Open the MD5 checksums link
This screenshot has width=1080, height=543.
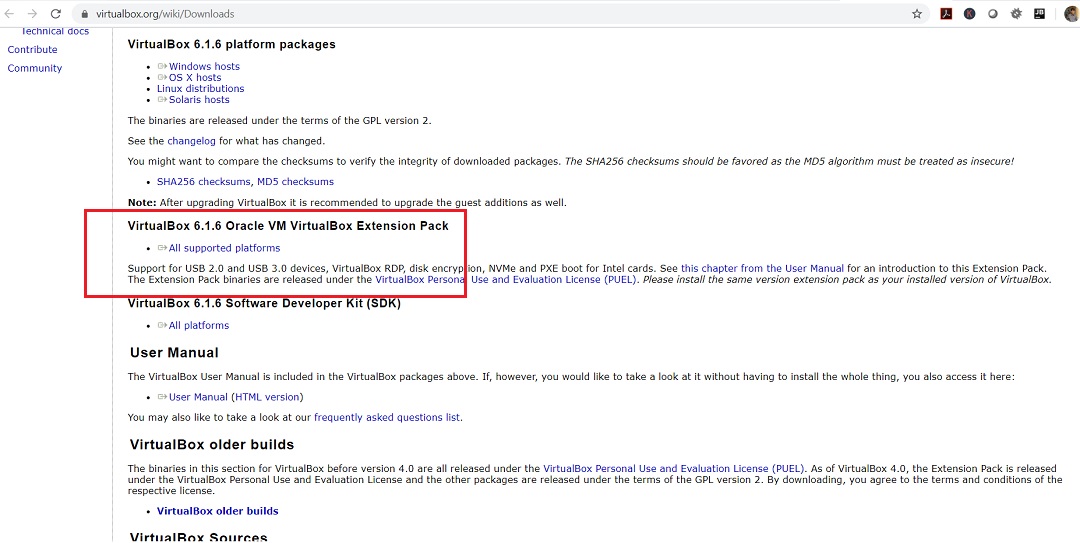[295, 182]
